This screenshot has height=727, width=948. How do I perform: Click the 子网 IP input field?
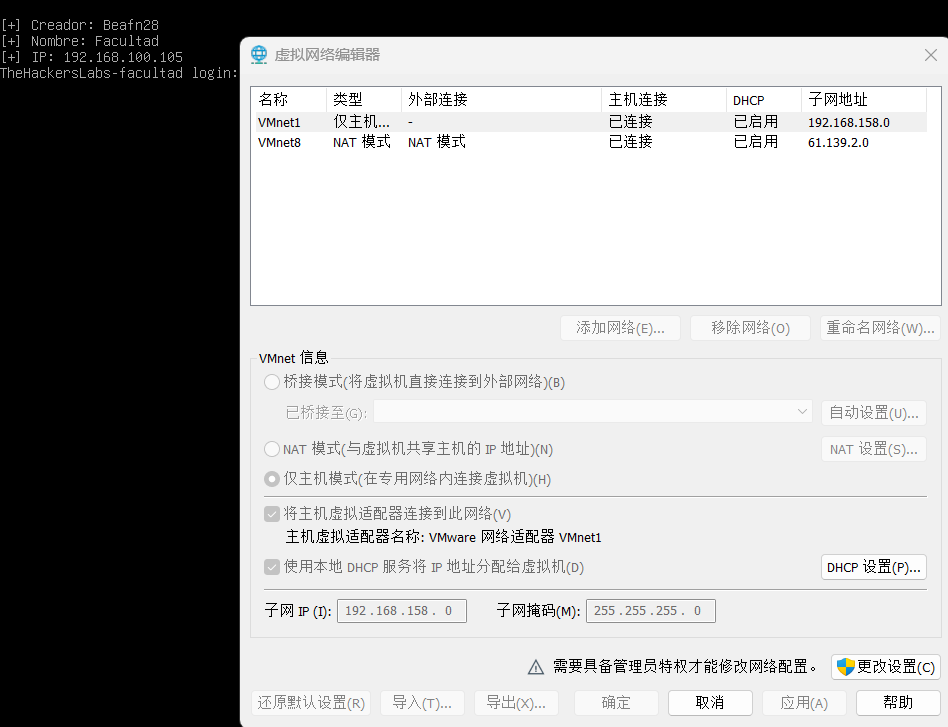pyautogui.click(x=401, y=610)
